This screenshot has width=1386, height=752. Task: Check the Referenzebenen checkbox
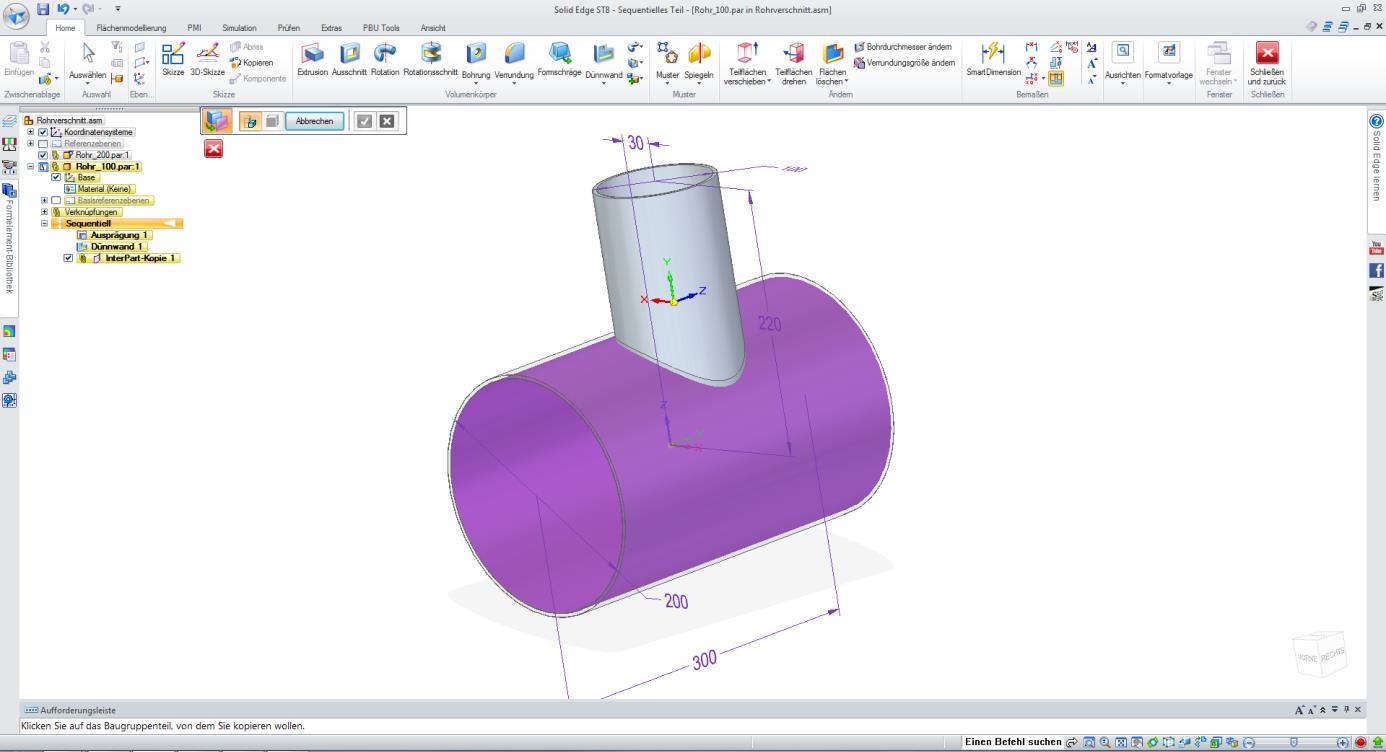[43, 143]
